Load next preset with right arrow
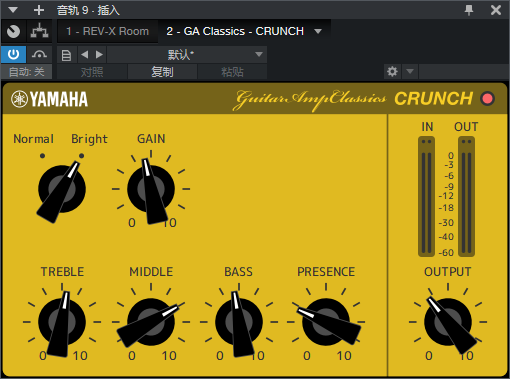 pyautogui.click(x=99, y=54)
